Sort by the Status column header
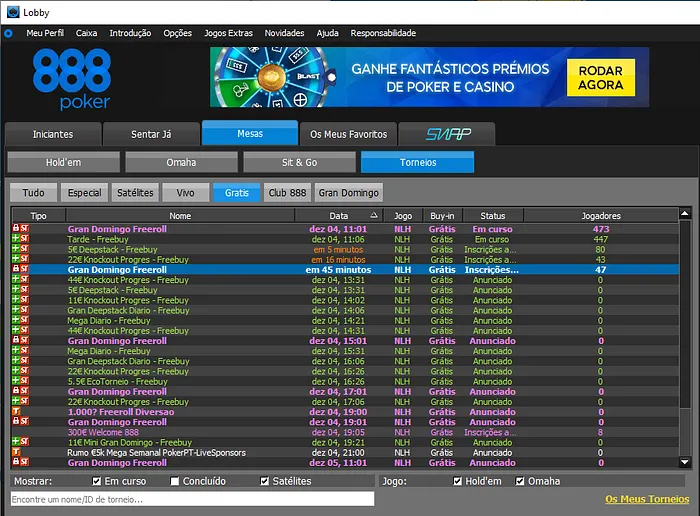Screen dimensions: 700x516 coord(493,216)
